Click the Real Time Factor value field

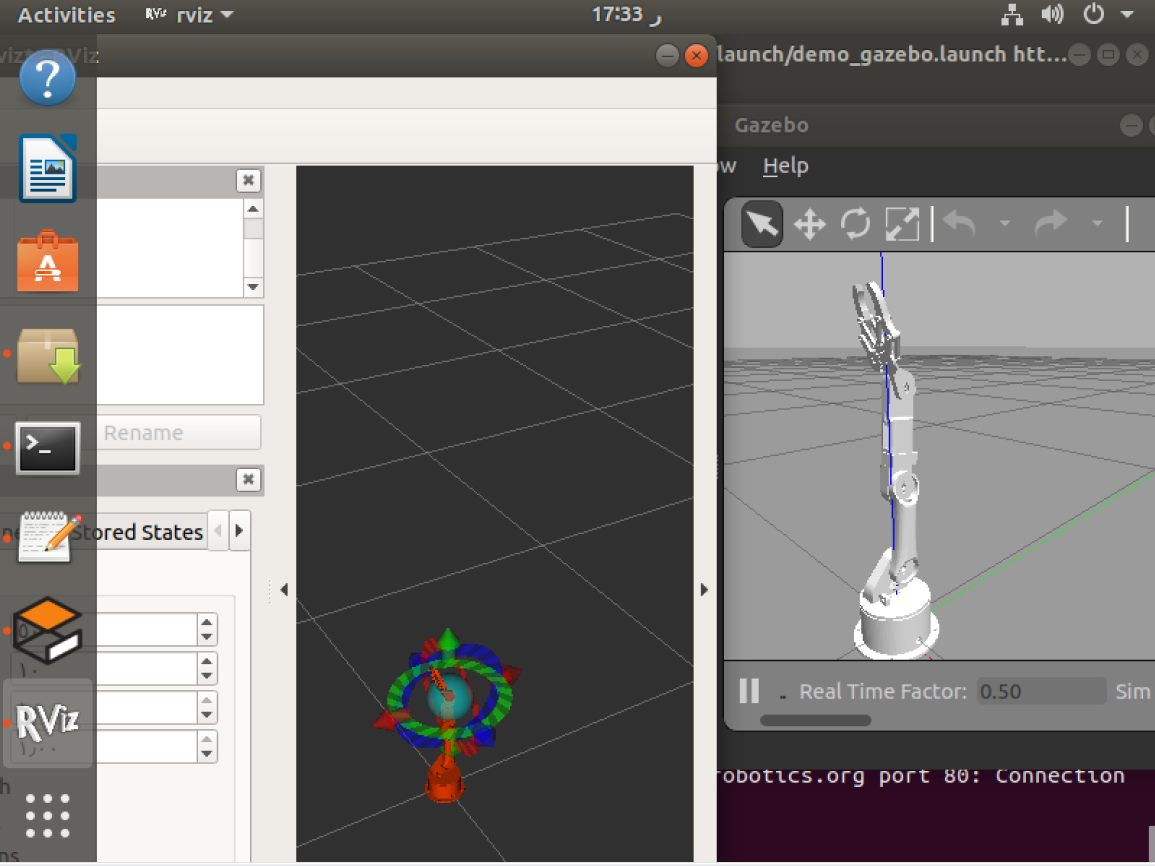click(x=1041, y=691)
